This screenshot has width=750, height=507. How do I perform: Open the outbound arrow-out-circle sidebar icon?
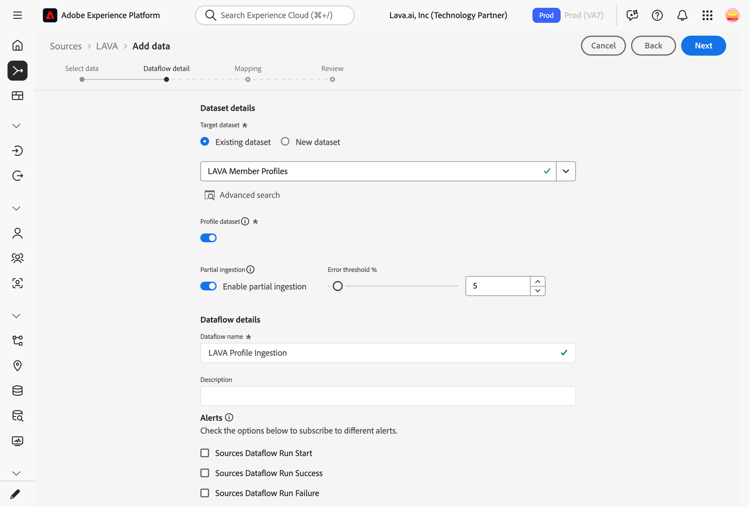click(x=17, y=176)
